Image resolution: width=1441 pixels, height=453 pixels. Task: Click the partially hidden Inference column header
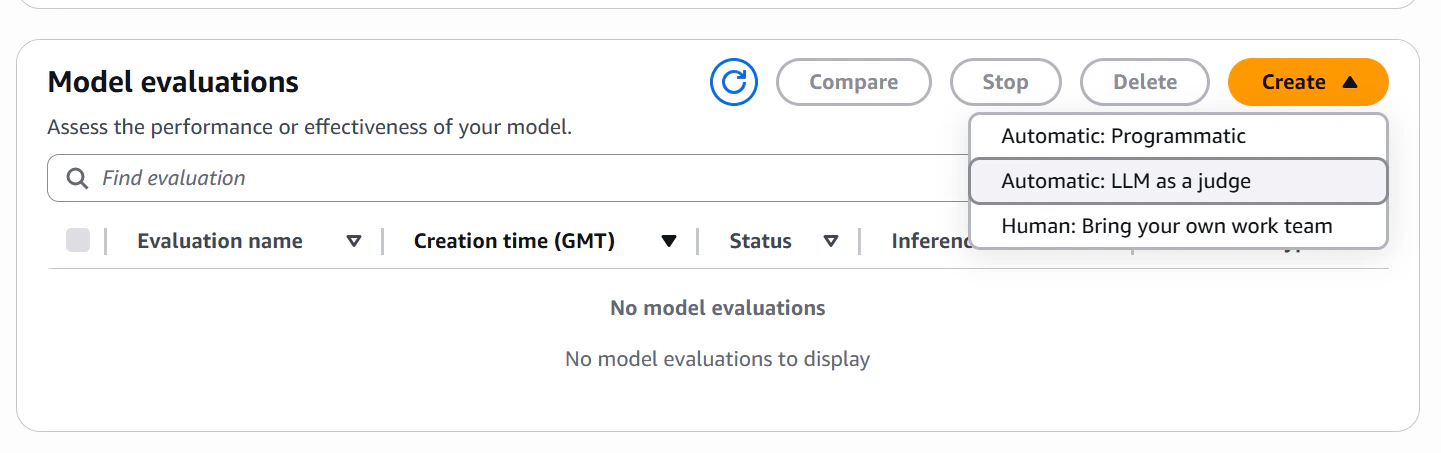(929, 241)
